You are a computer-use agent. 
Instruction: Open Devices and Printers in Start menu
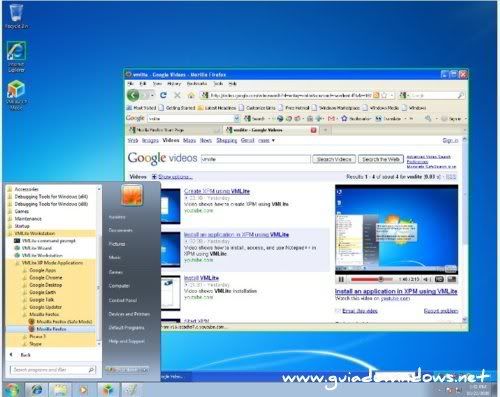pos(129,314)
